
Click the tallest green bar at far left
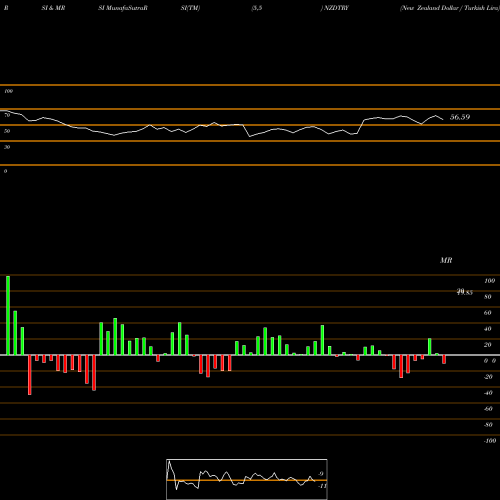pyautogui.click(x=8, y=315)
